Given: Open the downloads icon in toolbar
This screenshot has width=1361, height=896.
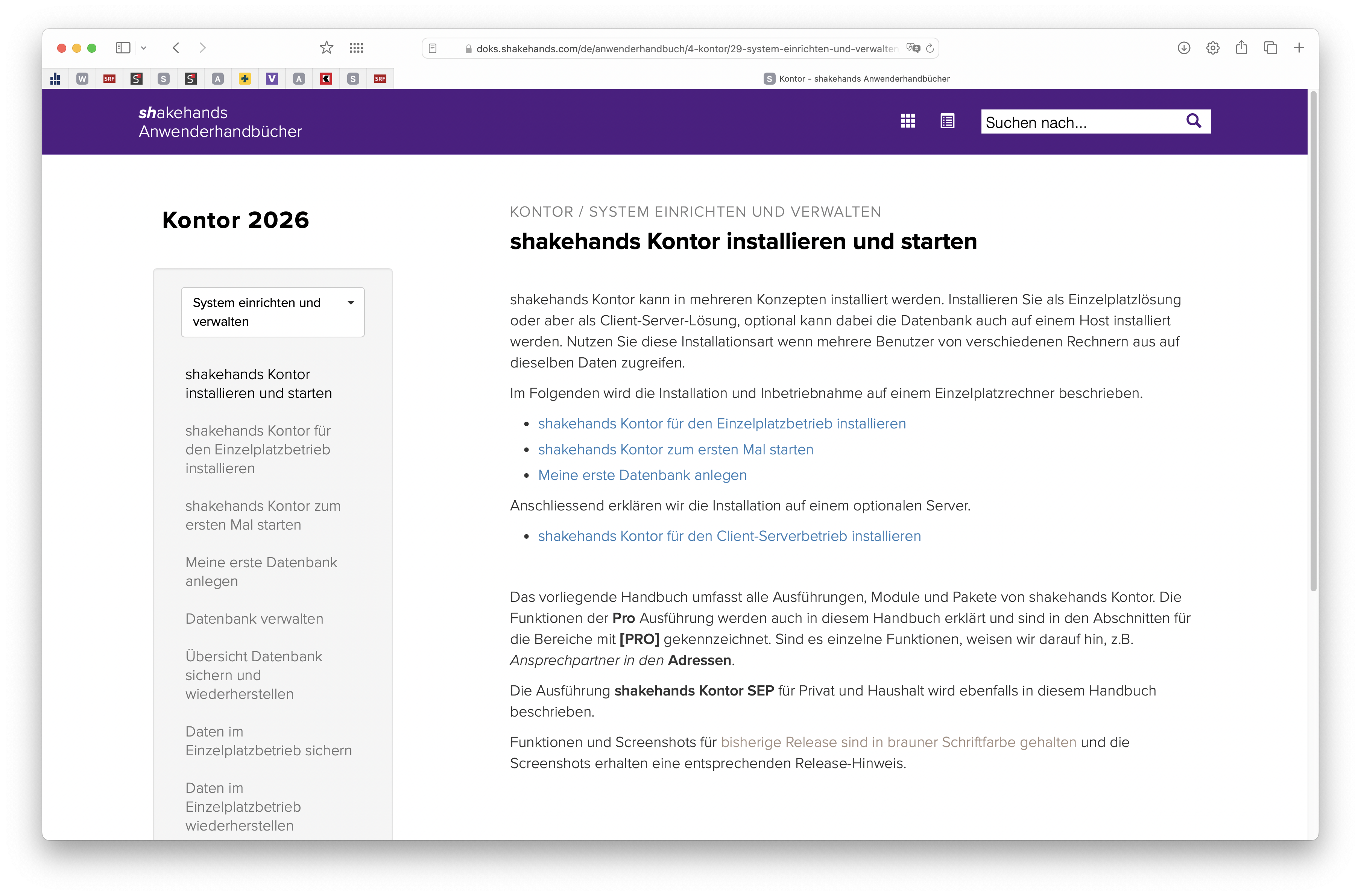Looking at the screenshot, I should click(x=1184, y=48).
